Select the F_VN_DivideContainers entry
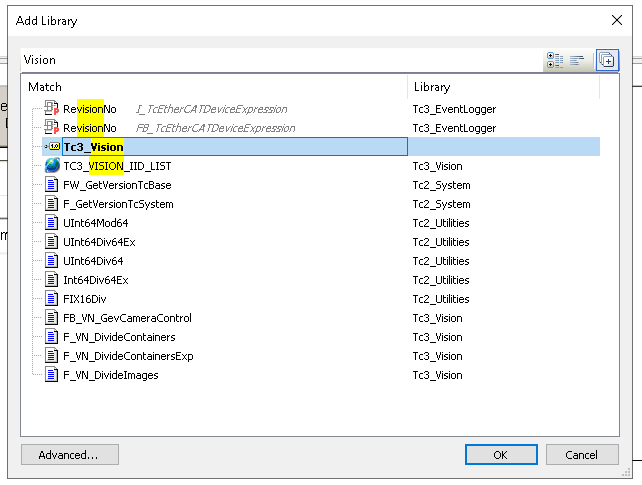This screenshot has width=642, height=485. [x=119, y=337]
